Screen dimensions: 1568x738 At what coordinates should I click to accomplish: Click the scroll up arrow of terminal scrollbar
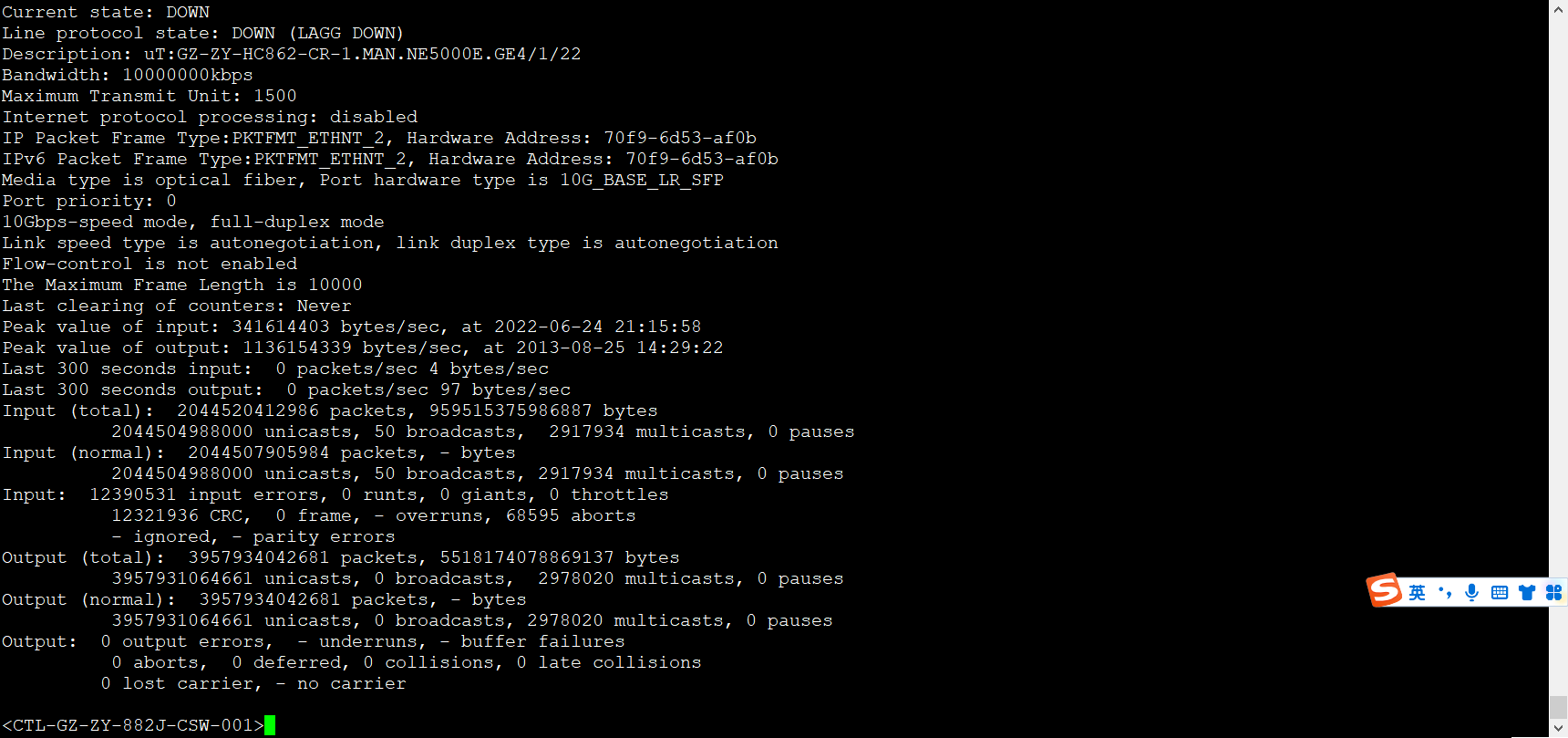1558,9
